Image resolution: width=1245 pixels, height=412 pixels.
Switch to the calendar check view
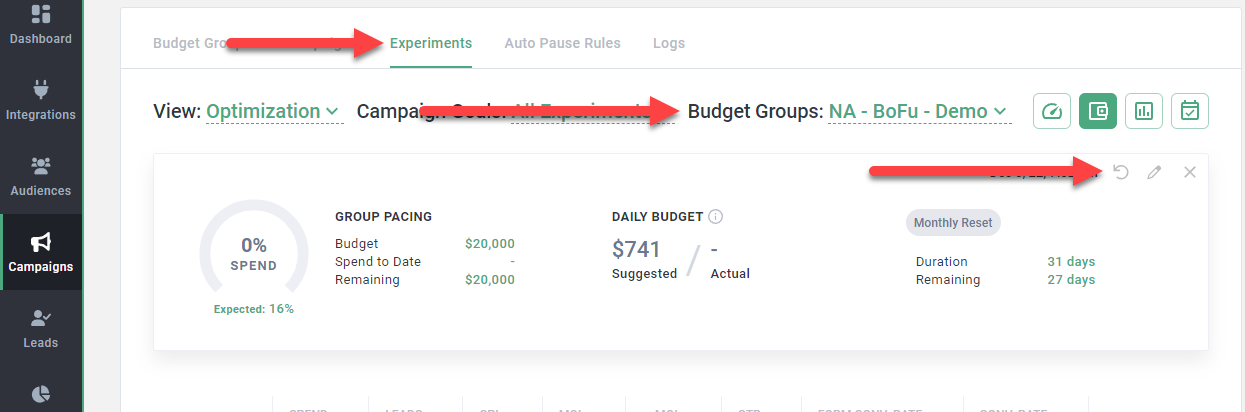1190,111
